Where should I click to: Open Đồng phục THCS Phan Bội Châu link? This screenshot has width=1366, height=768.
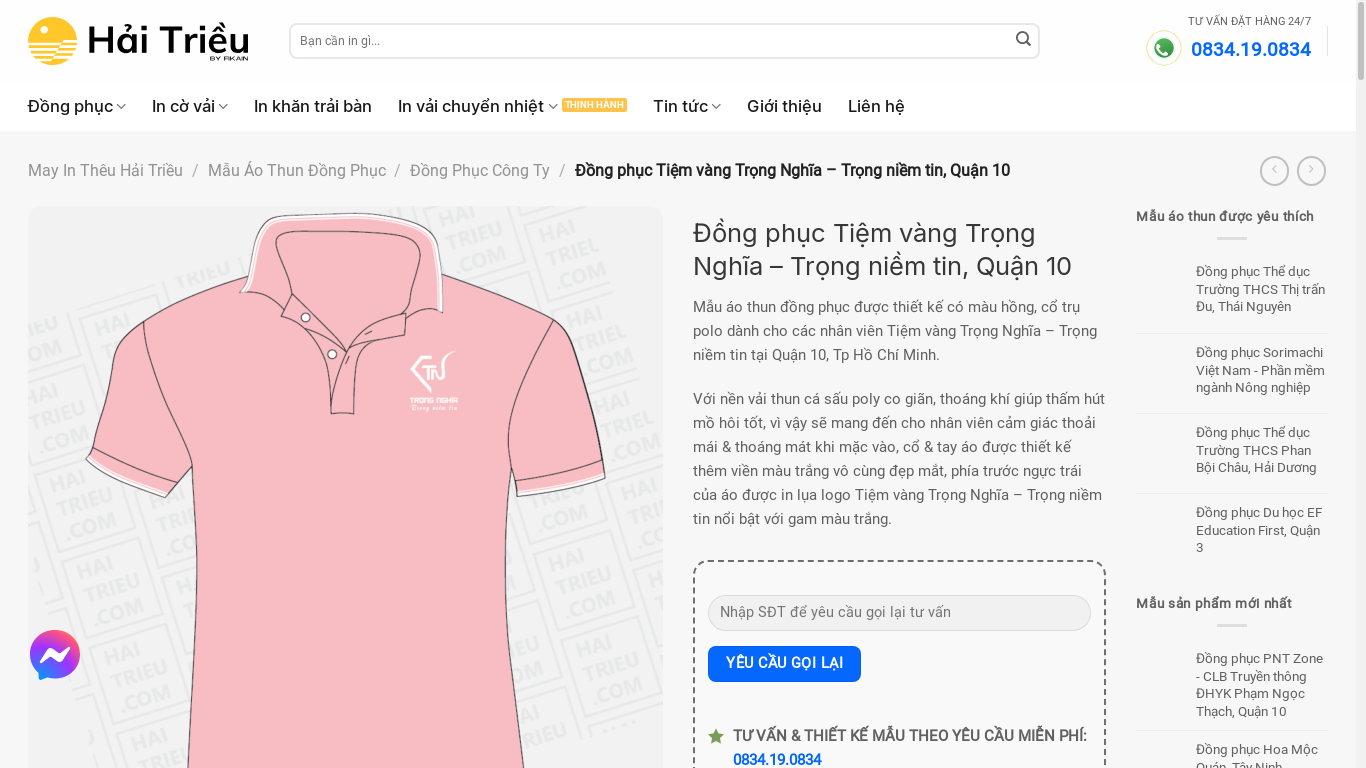pos(1260,450)
